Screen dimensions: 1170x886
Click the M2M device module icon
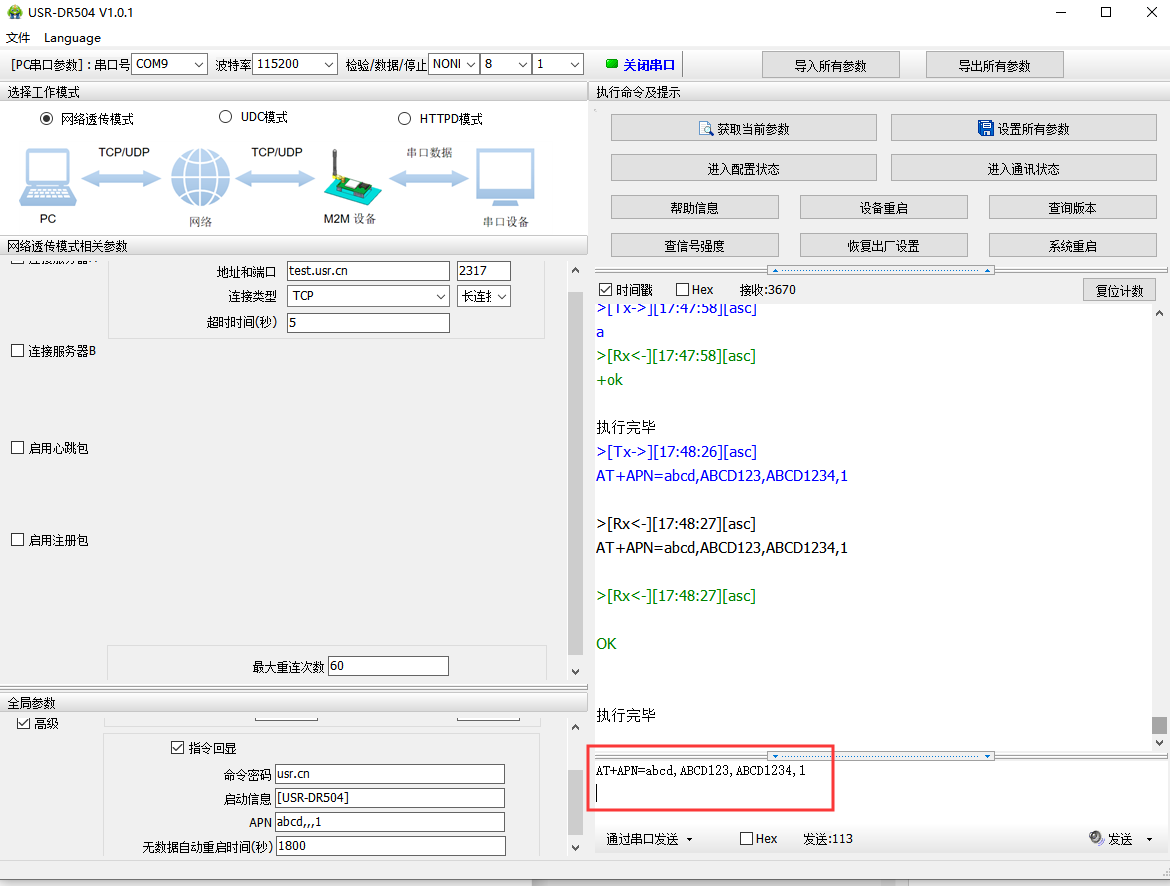tap(348, 178)
